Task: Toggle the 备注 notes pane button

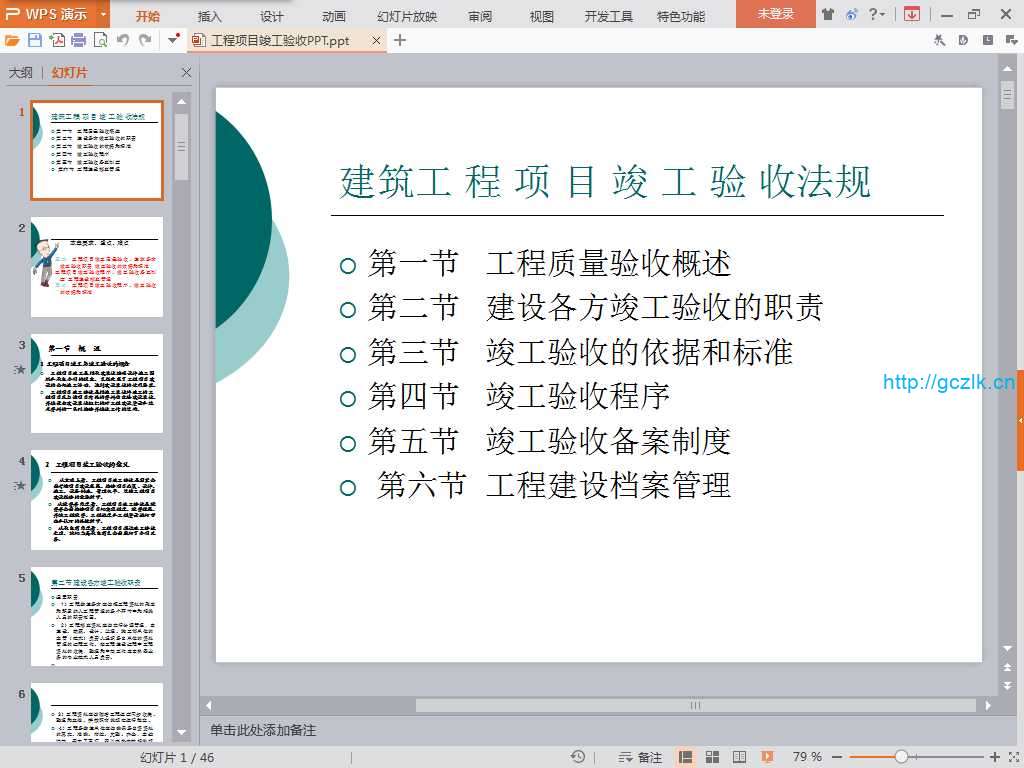Action: click(x=641, y=757)
